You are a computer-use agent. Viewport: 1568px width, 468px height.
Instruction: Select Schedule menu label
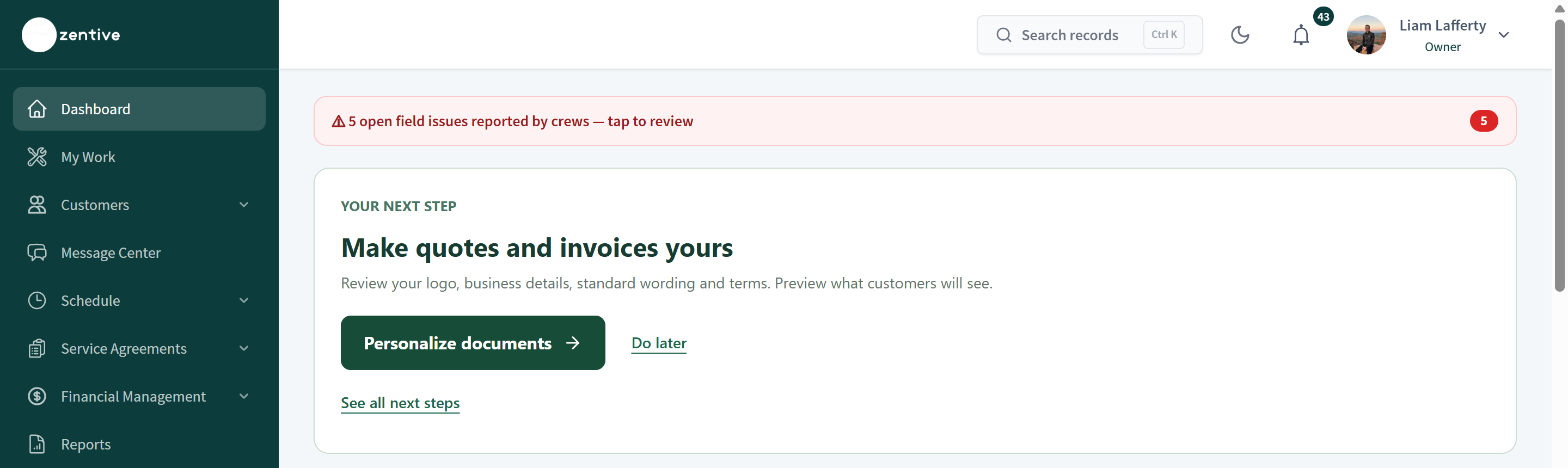coord(90,300)
